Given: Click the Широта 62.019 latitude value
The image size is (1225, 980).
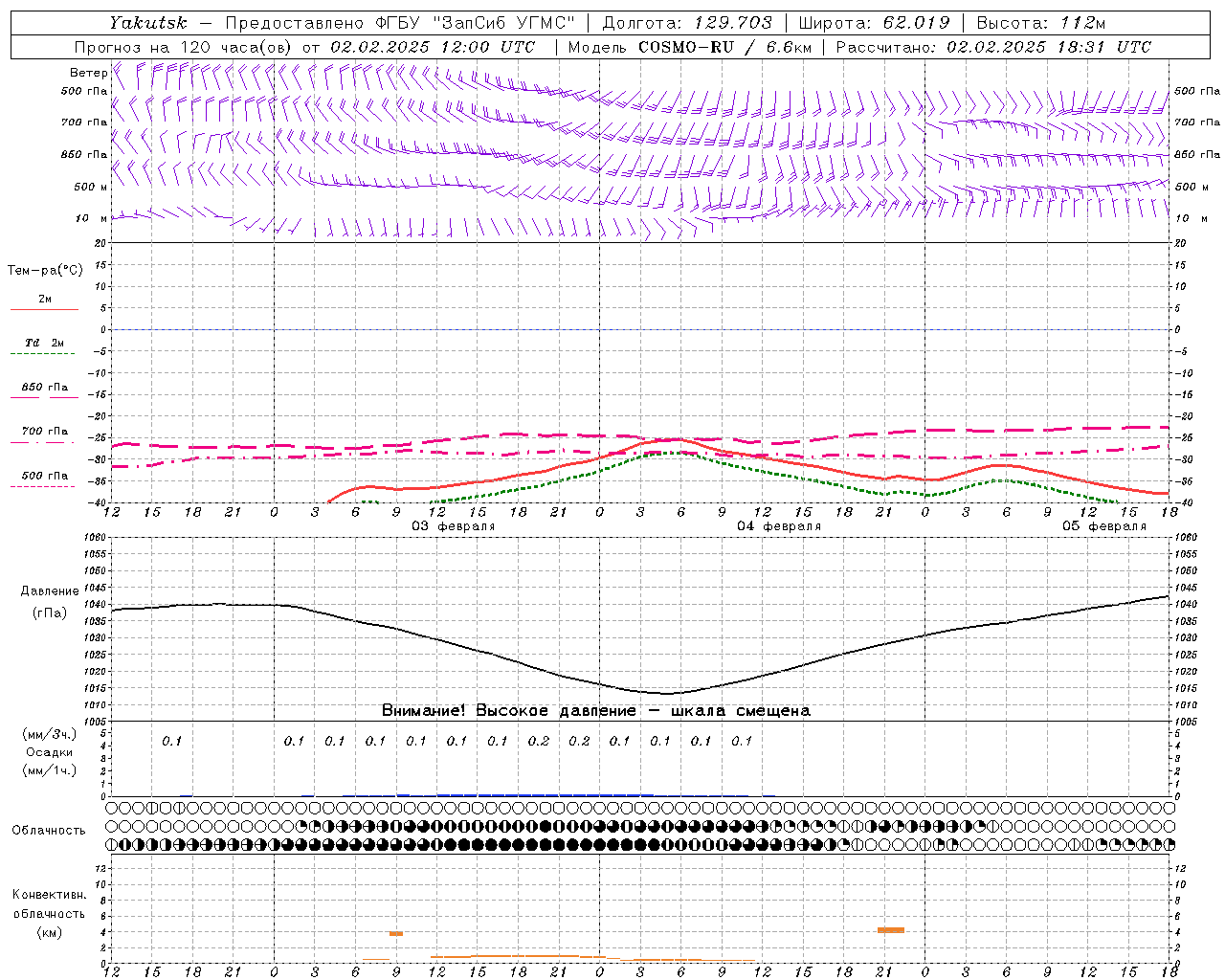Looking at the screenshot, I should (875, 23).
